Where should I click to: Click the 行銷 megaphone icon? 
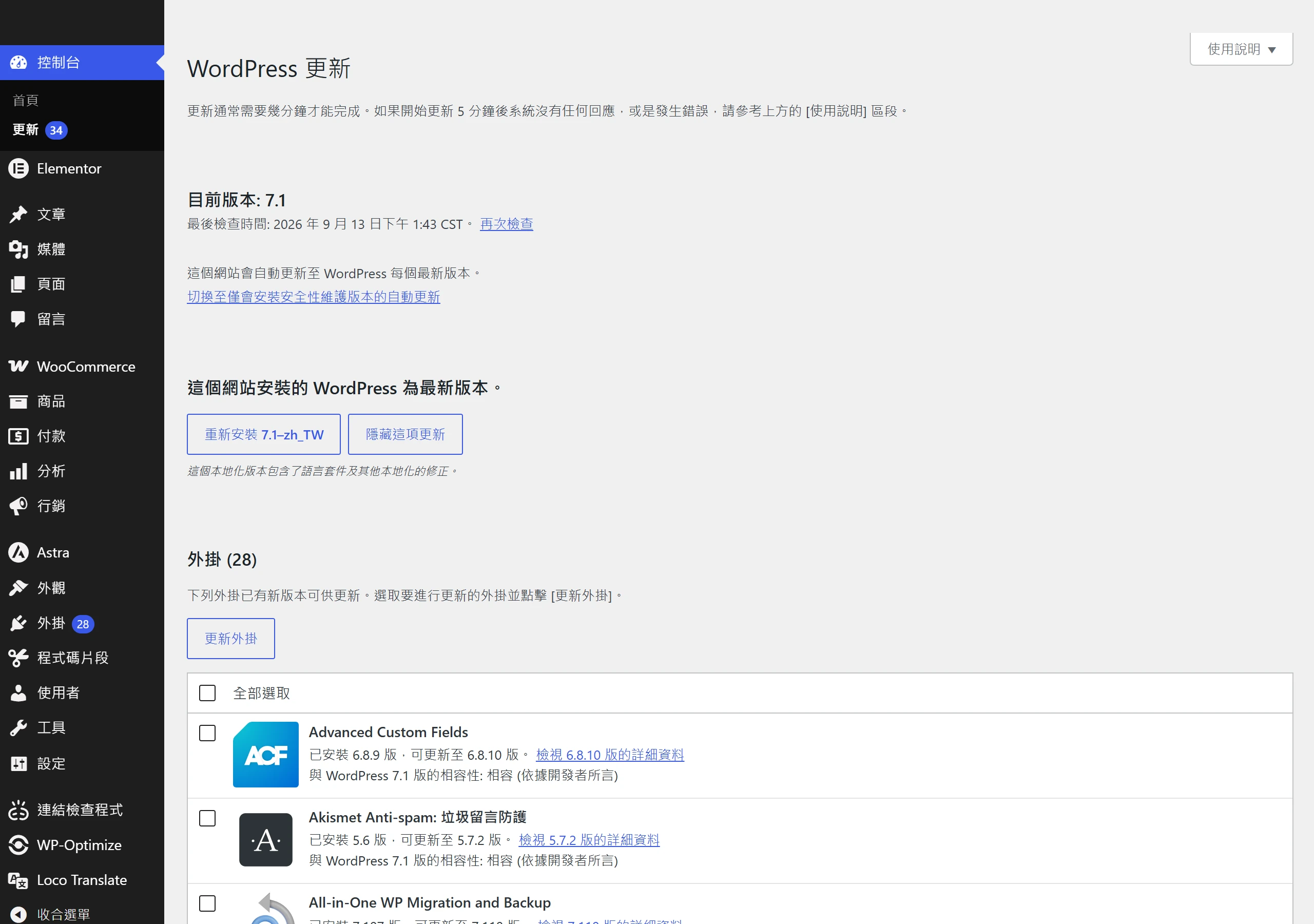pos(18,506)
